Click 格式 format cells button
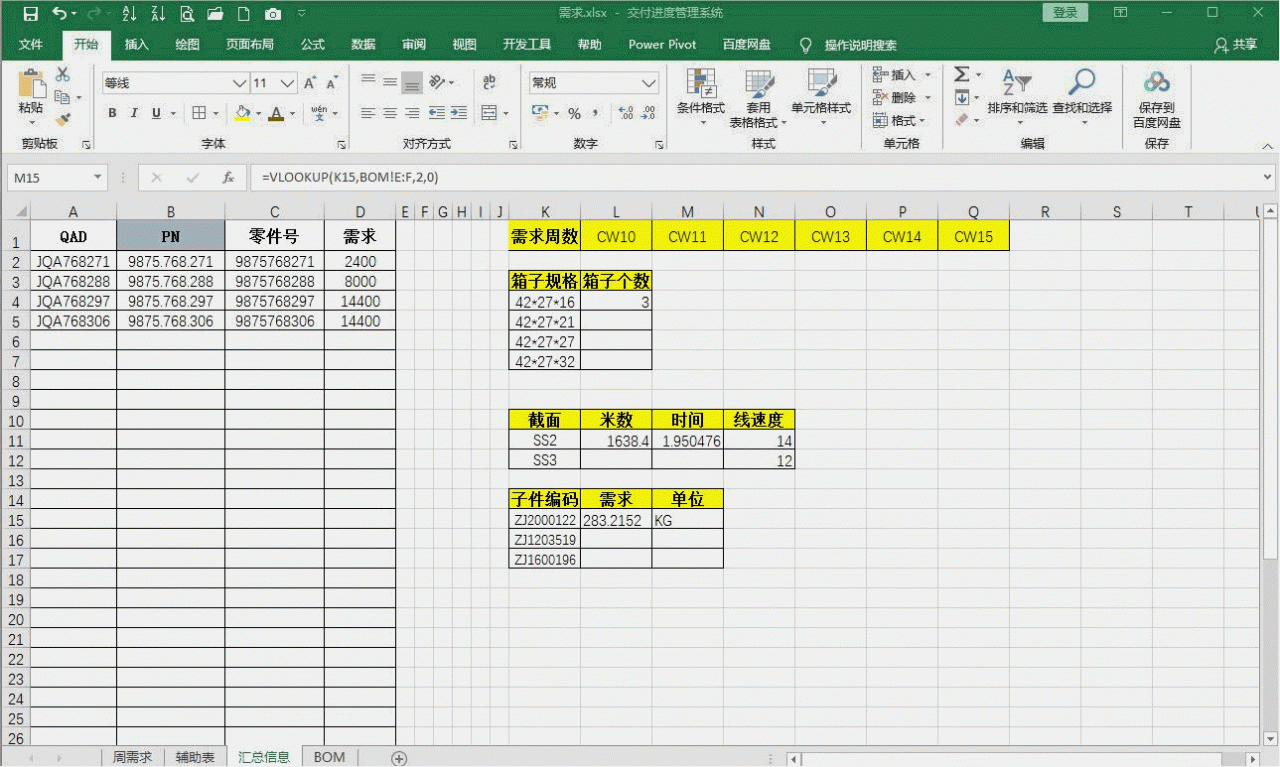Viewport: 1280px width, 767px height. (x=900, y=120)
